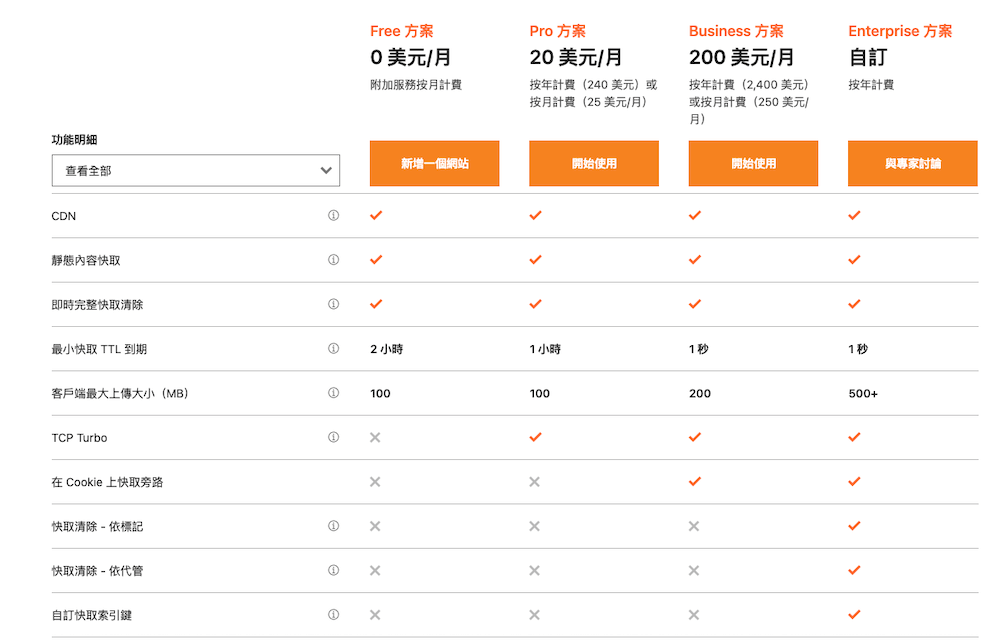Click Business X in 依代管 row

(x=694, y=570)
